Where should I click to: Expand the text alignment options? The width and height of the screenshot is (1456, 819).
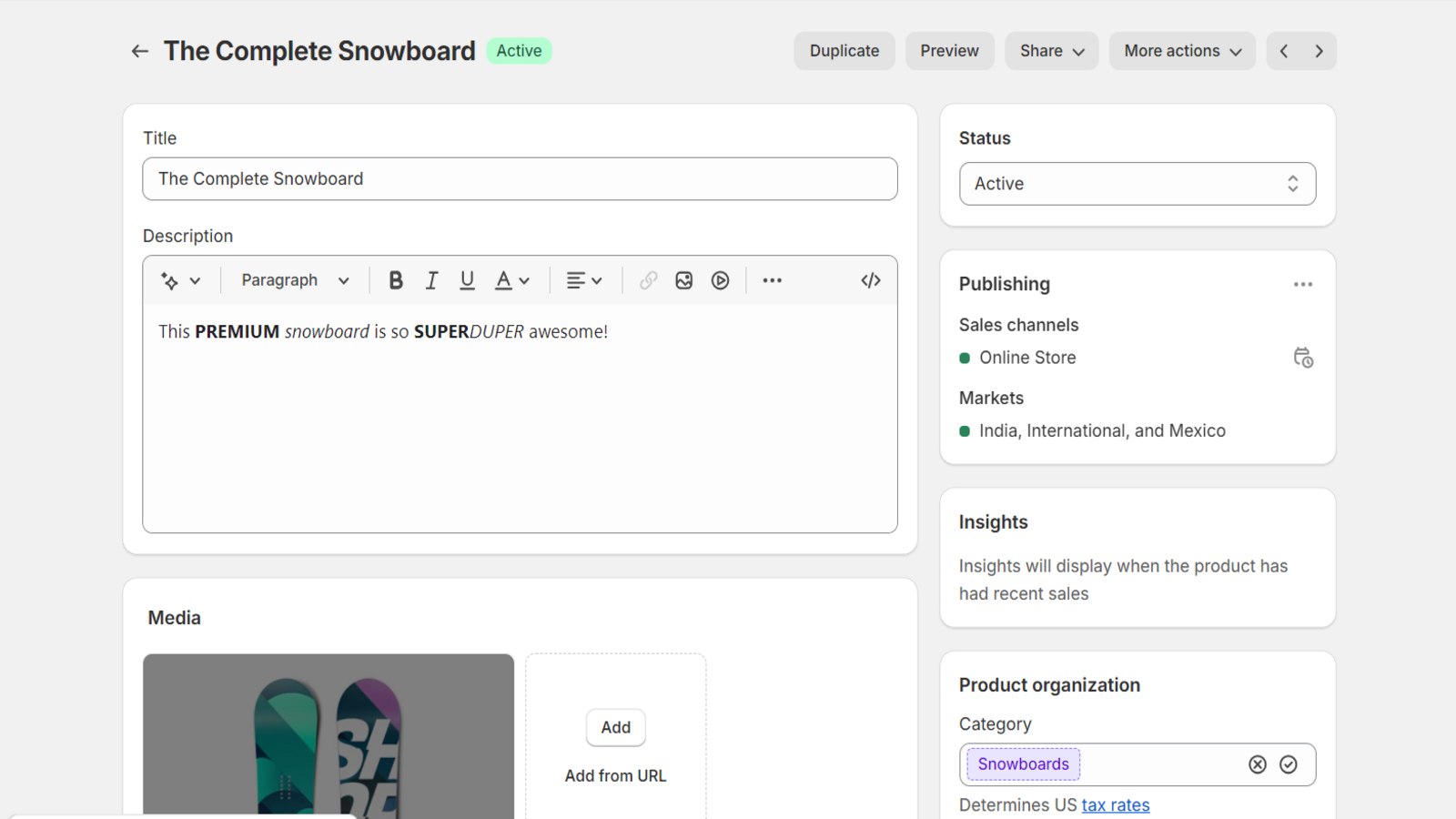point(584,280)
